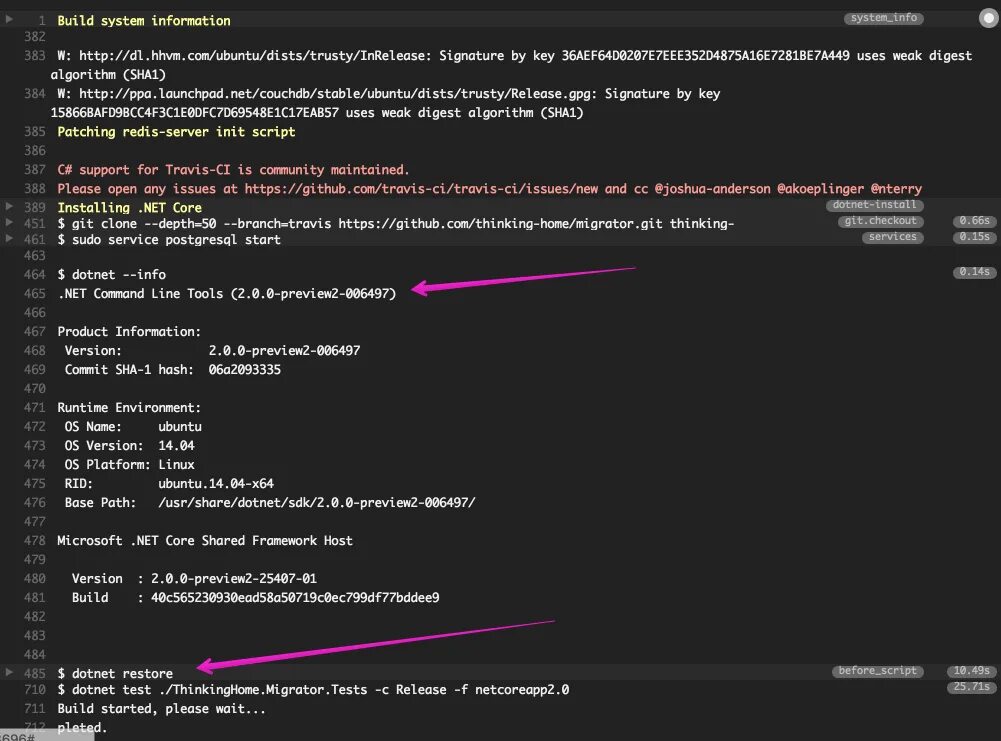Image resolution: width=1001 pixels, height=741 pixels.
Task: Click the 'Version: 2.0.0-preview2-006497' line under Product Information
Action: tap(212, 350)
